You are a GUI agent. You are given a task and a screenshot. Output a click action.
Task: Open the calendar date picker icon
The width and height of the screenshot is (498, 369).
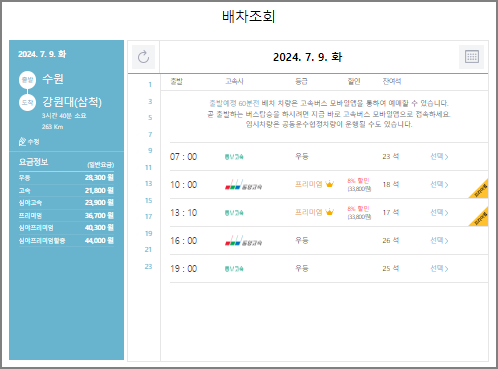471,57
